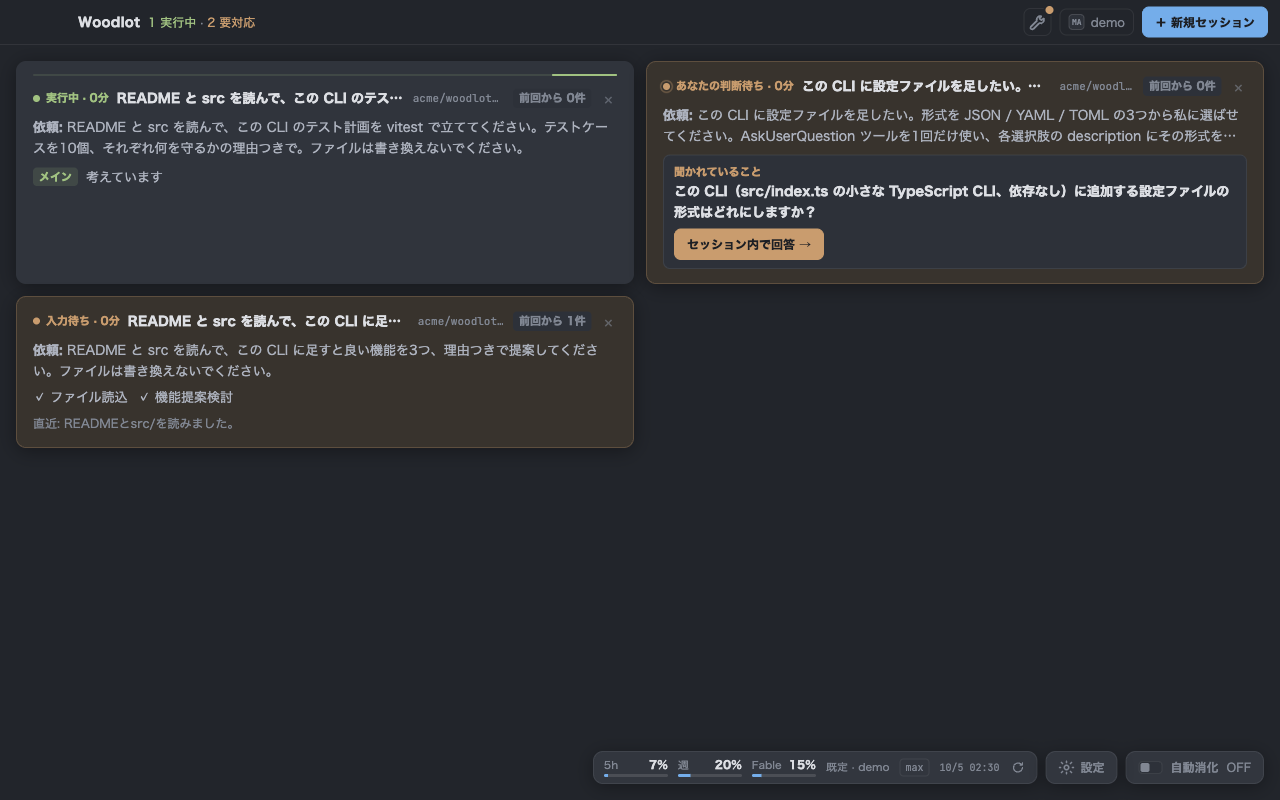Close the config file format session card

point(1238,87)
